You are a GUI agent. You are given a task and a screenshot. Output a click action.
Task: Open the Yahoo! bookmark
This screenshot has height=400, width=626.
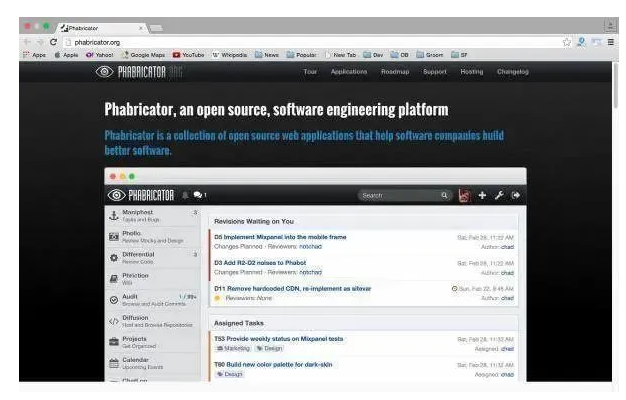[100, 55]
